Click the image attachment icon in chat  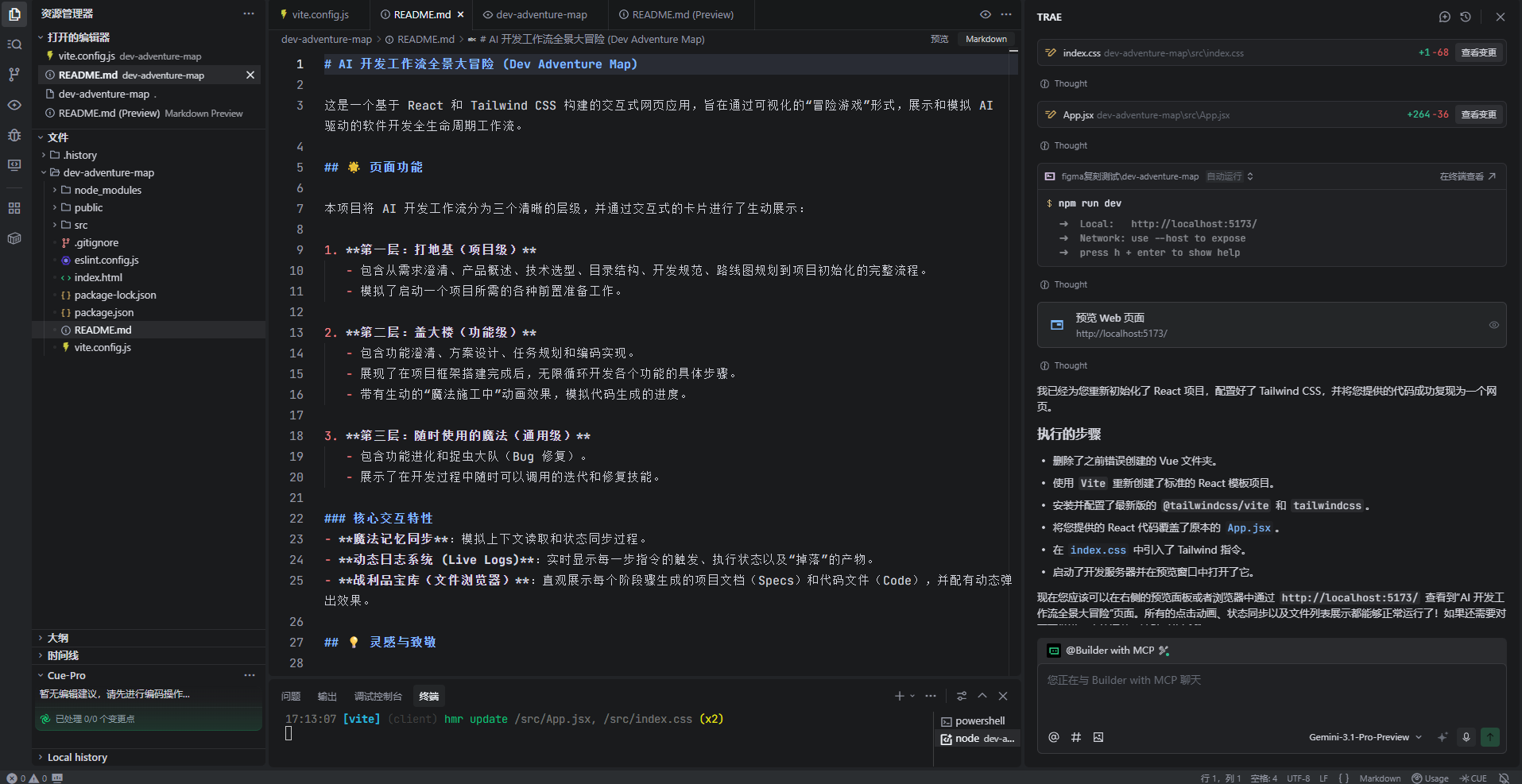[x=1098, y=737]
